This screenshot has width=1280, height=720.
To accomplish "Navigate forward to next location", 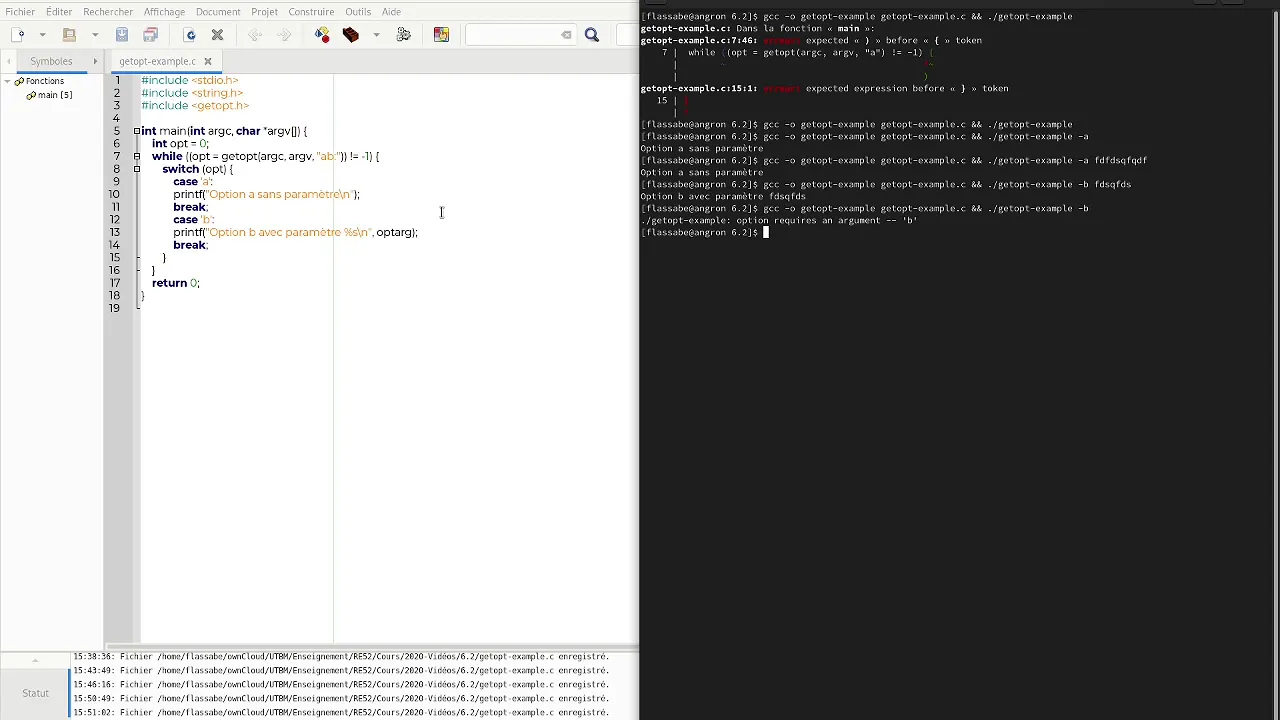I will click(284, 35).
